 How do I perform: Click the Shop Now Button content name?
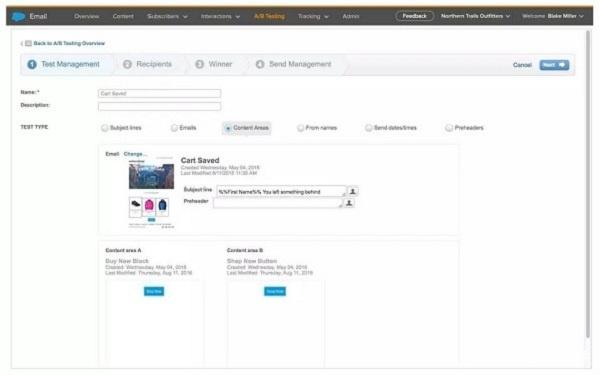252,261
